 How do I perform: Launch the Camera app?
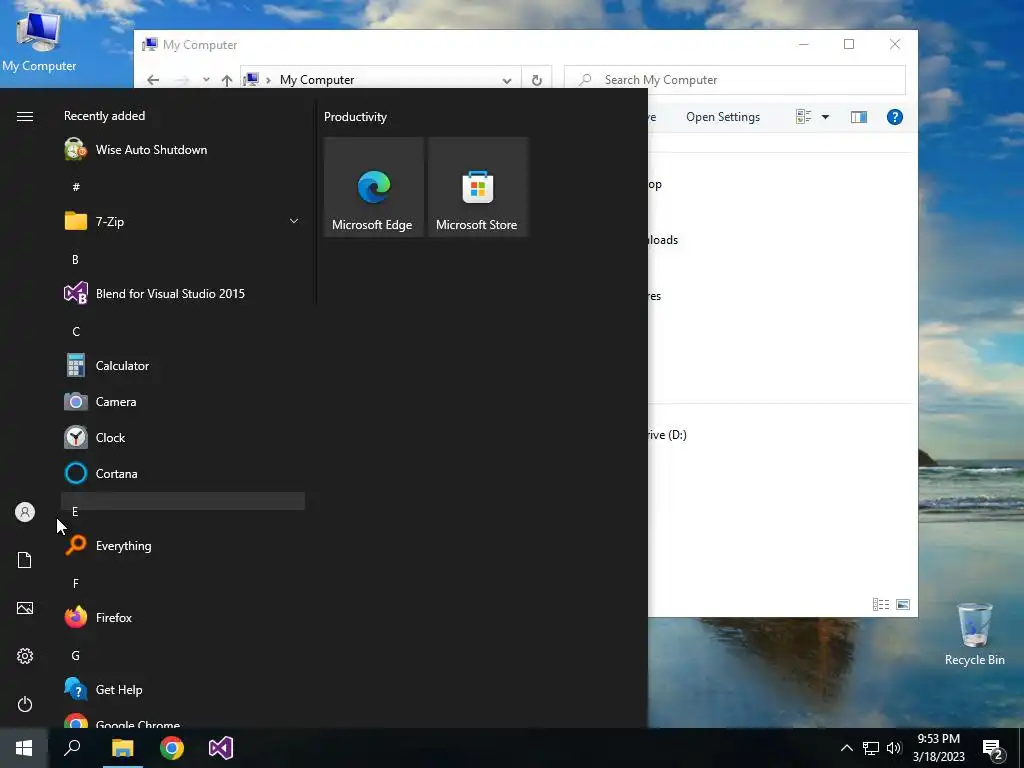coord(183,402)
